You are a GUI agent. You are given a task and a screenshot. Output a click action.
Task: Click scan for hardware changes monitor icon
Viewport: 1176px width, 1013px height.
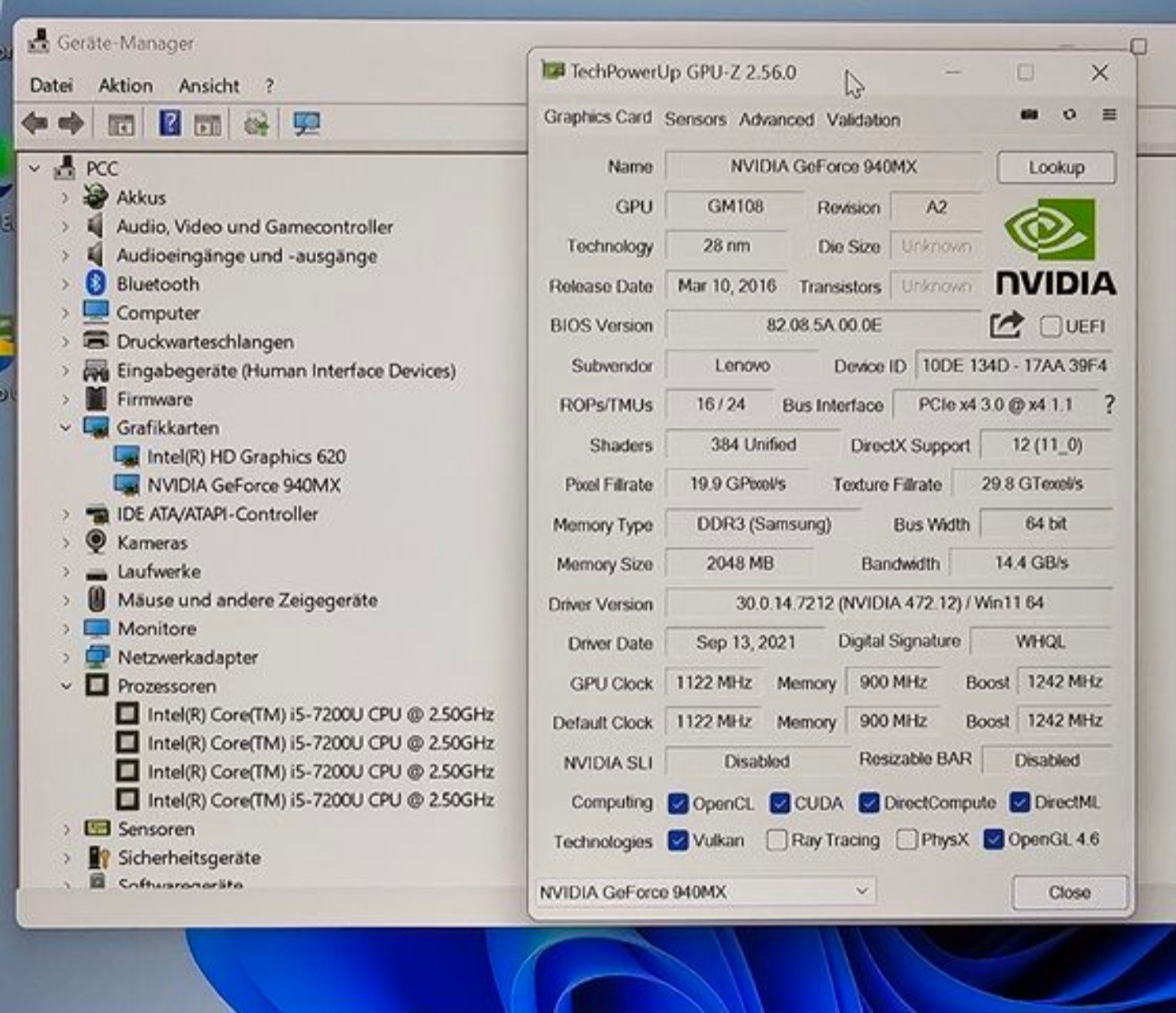click(x=307, y=124)
